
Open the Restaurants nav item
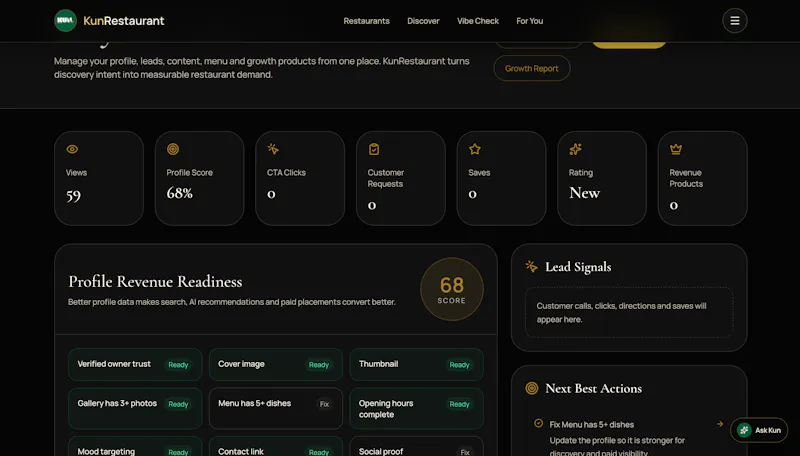click(x=366, y=21)
